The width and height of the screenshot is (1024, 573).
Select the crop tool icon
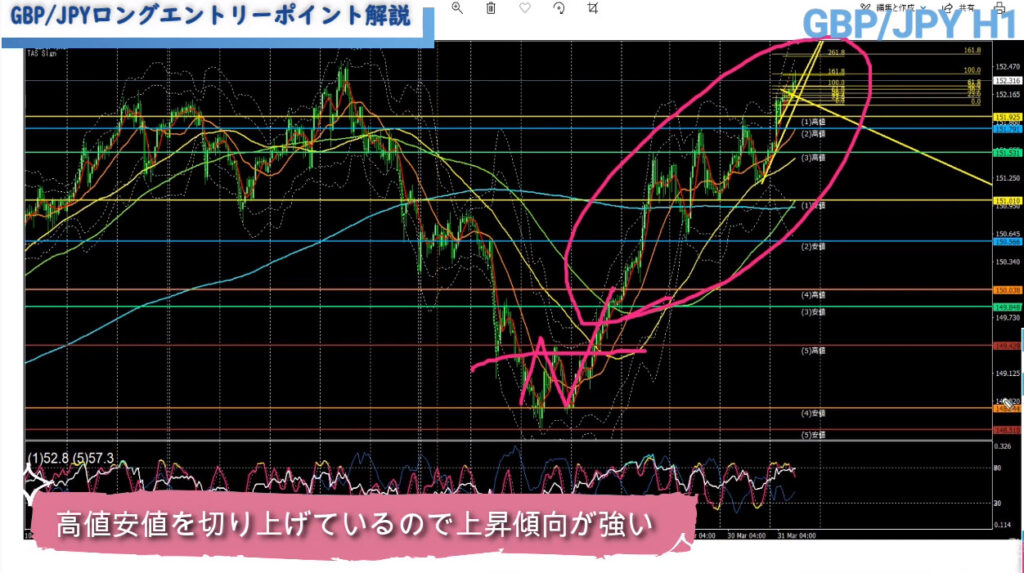[x=594, y=8]
